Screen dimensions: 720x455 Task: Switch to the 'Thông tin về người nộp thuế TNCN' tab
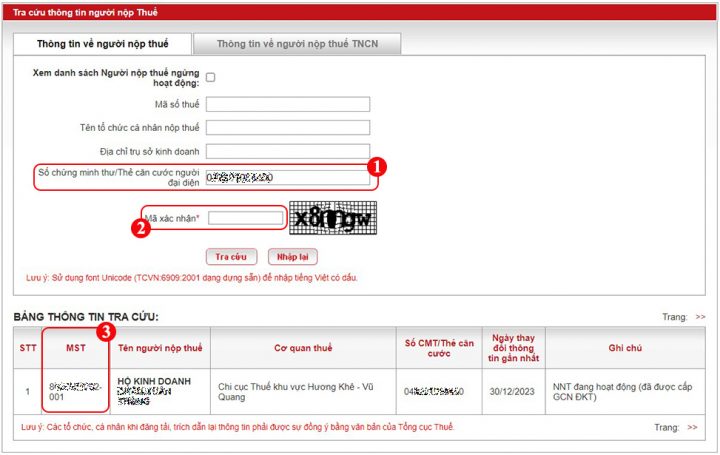coord(295,44)
